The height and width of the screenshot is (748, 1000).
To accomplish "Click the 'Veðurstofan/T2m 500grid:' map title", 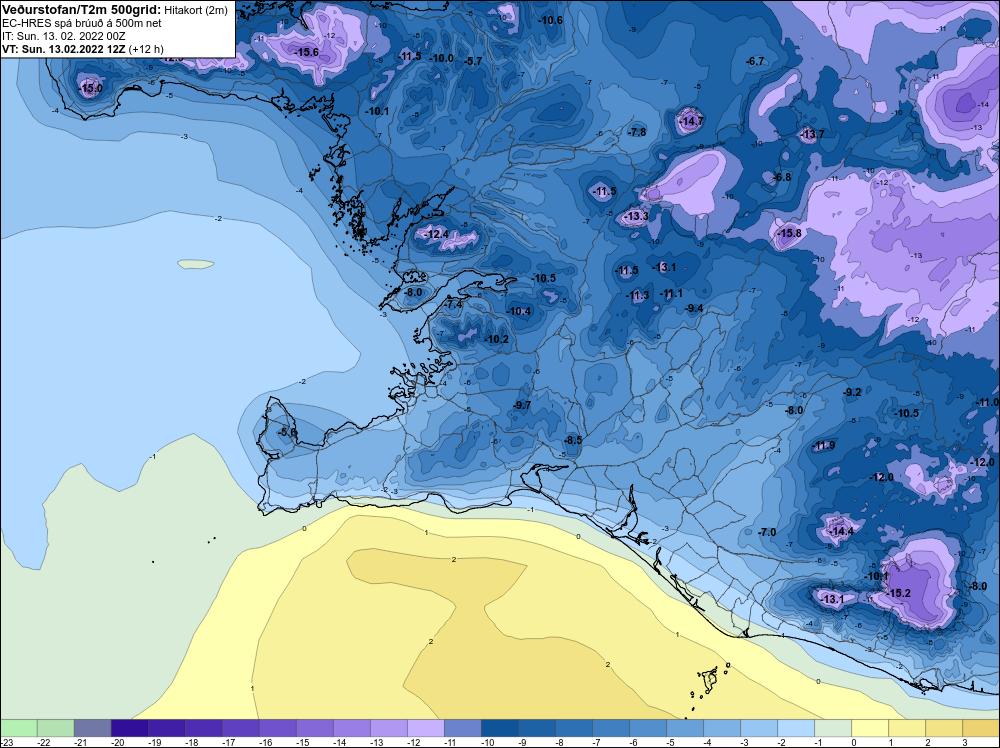I will [x=82, y=10].
